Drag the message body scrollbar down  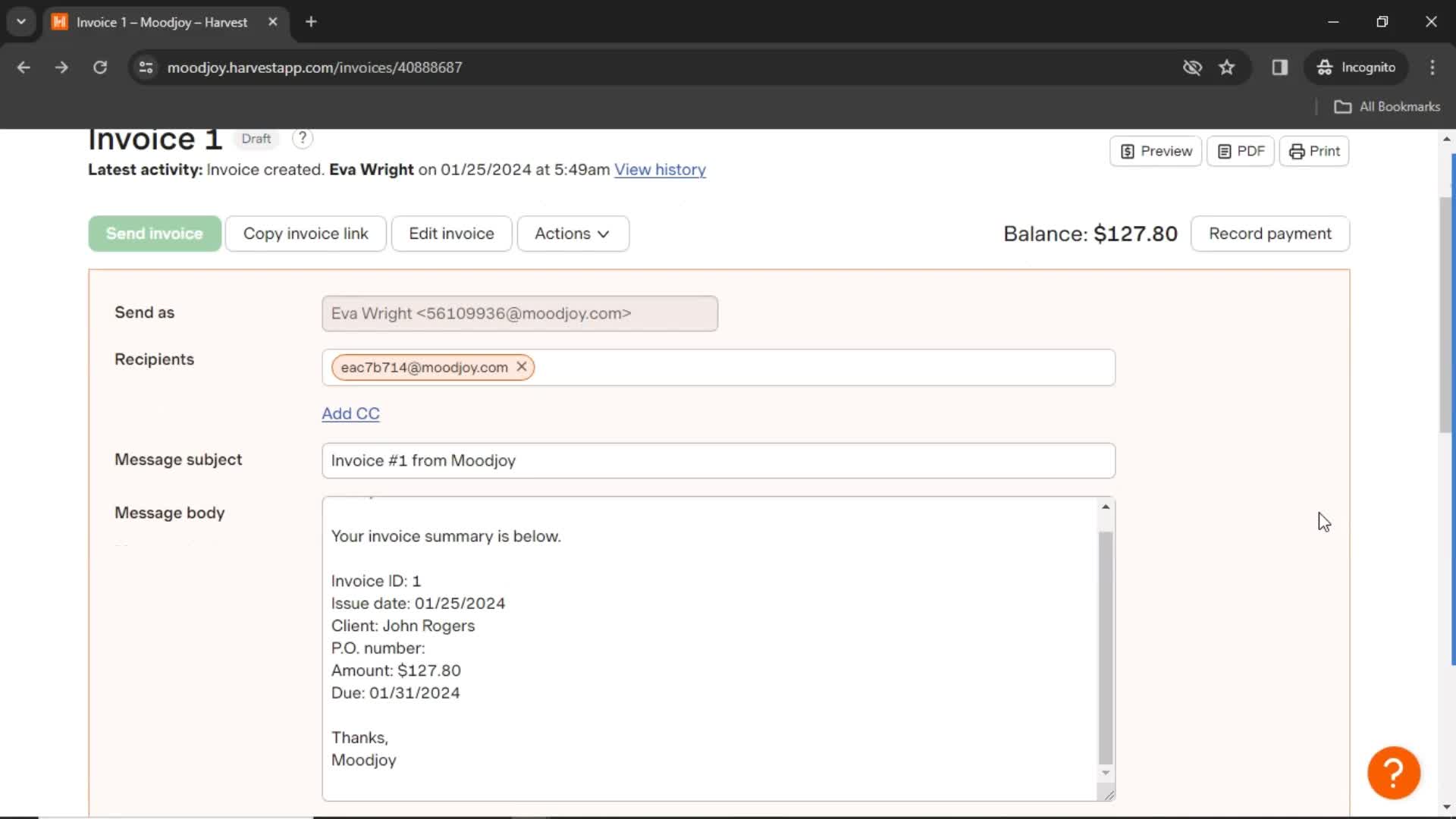click(x=1106, y=772)
